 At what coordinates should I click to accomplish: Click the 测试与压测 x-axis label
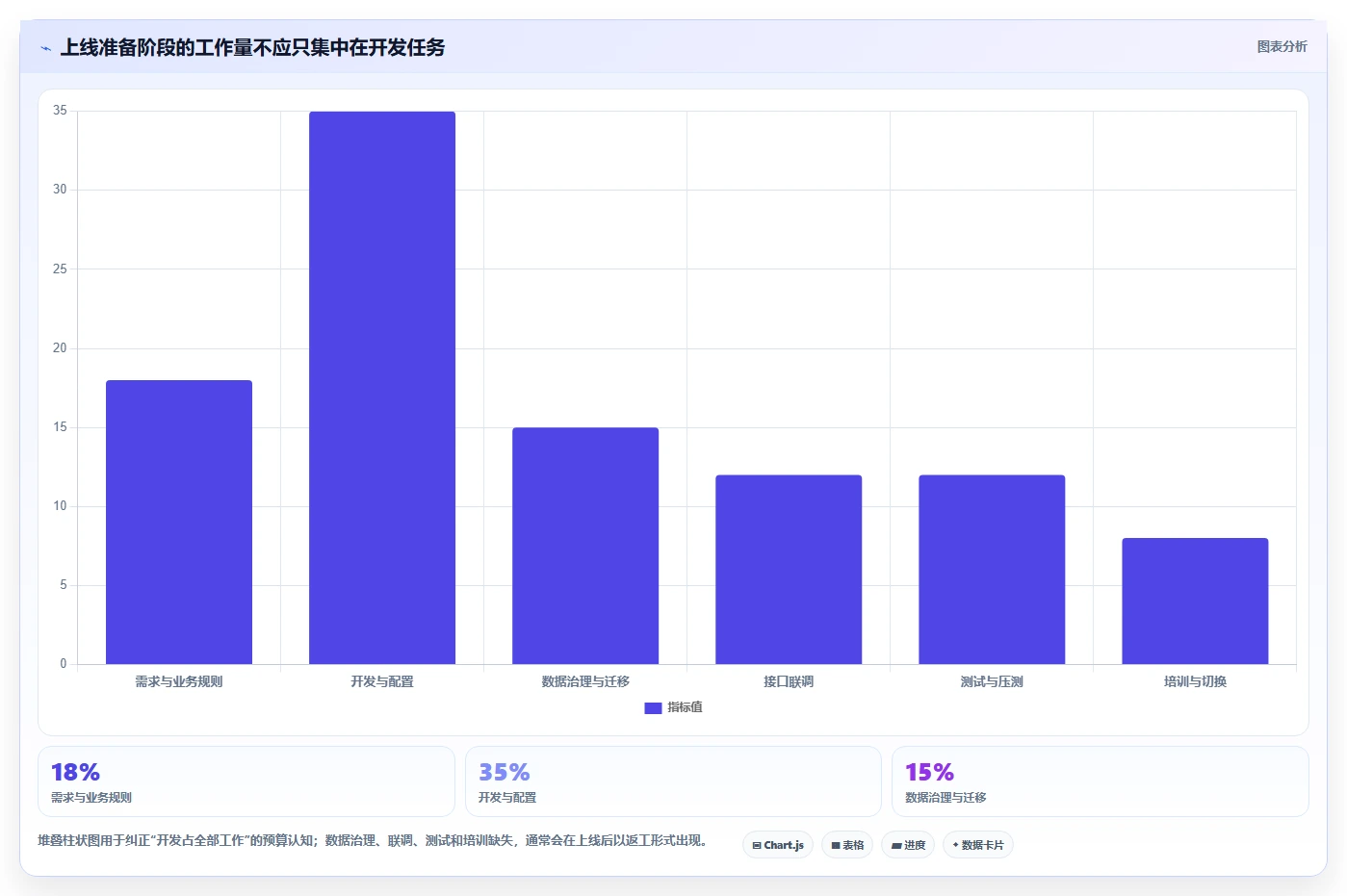(x=992, y=681)
